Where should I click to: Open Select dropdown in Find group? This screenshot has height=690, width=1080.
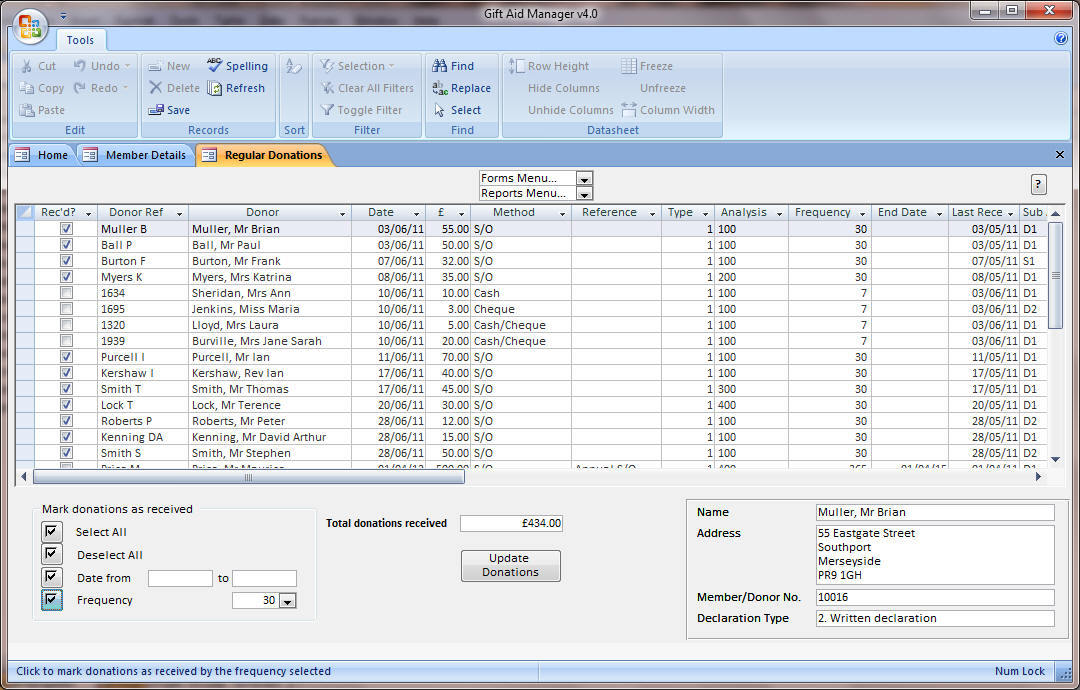457,110
